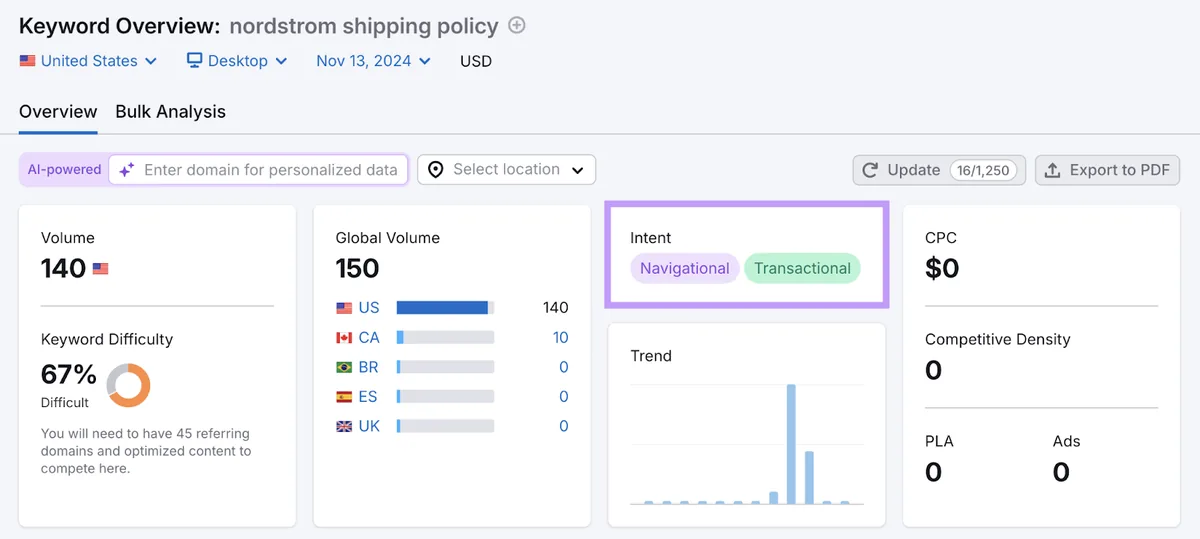Click the upload icon on Export to PDF
The height and width of the screenshot is (539, 1200).
click(x=1052, y=170)
